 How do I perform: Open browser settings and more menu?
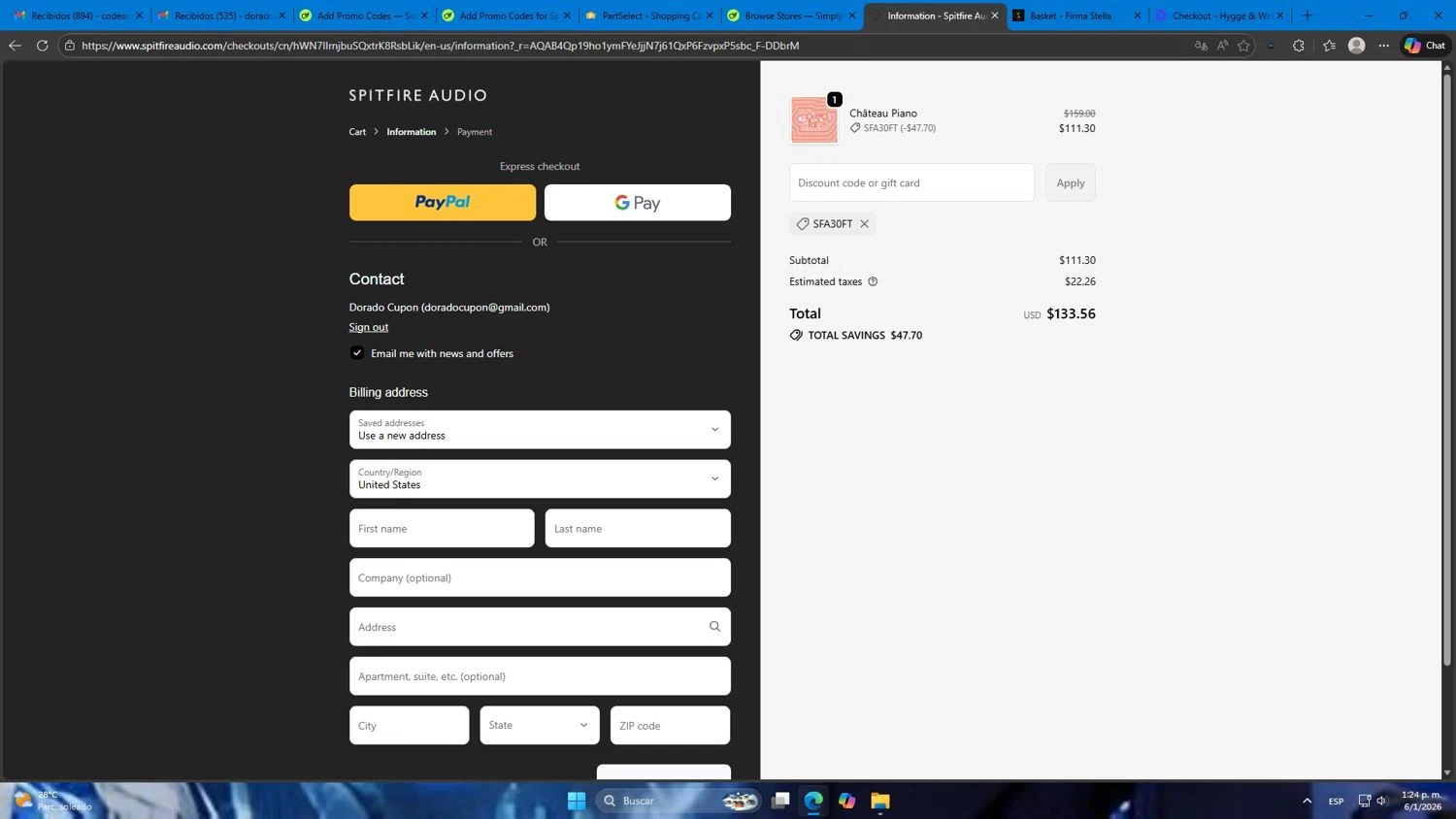click(1384, 46)
